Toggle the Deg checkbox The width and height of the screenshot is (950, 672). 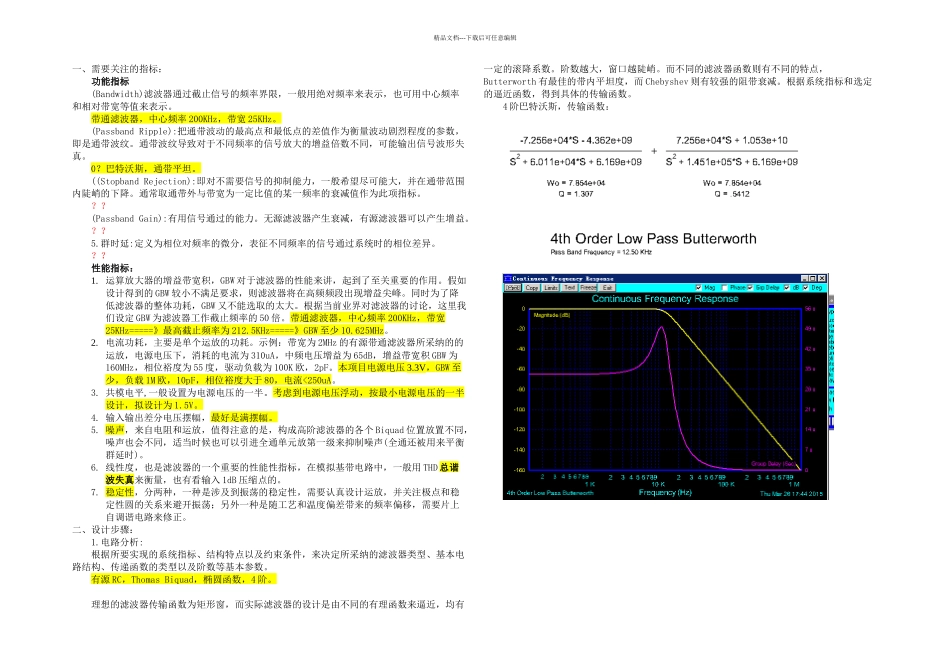pos(806,288)
